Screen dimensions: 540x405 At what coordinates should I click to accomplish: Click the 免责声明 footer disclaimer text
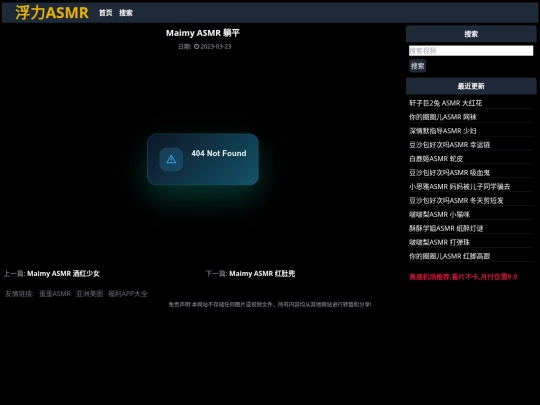(x=270, y=304)
